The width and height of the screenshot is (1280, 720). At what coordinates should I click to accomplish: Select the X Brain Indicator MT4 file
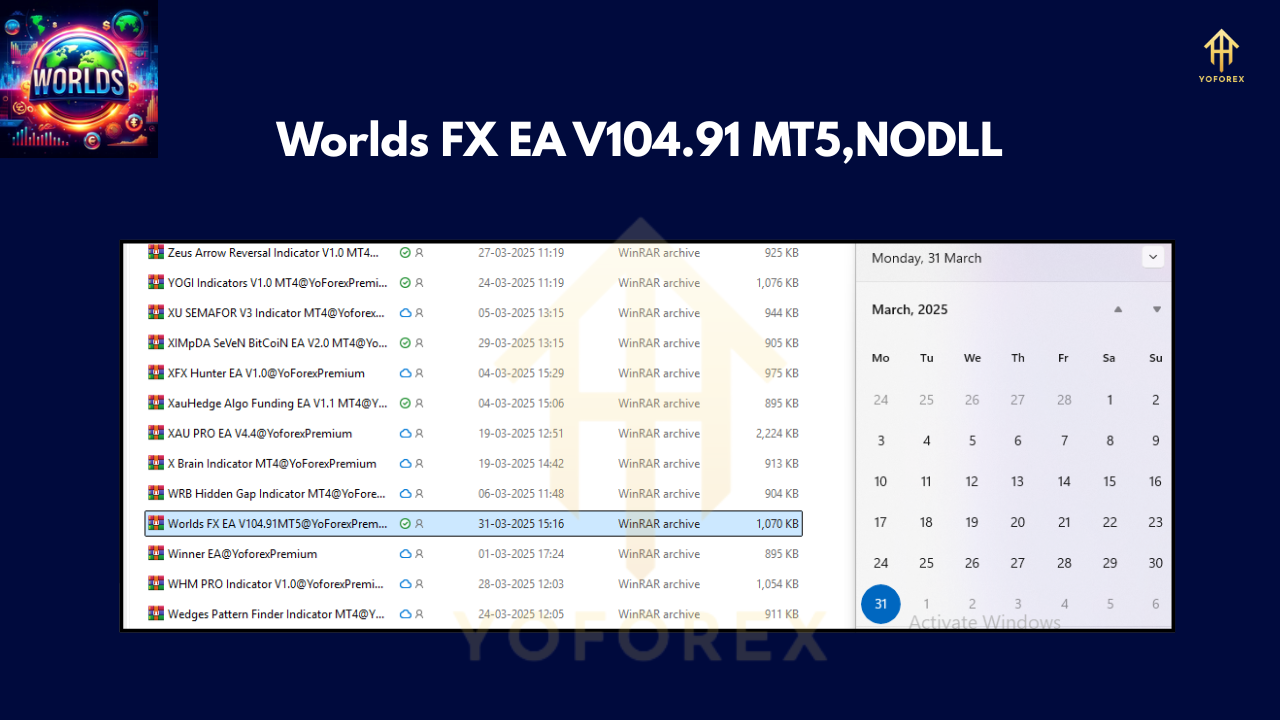tap(271, 463)
